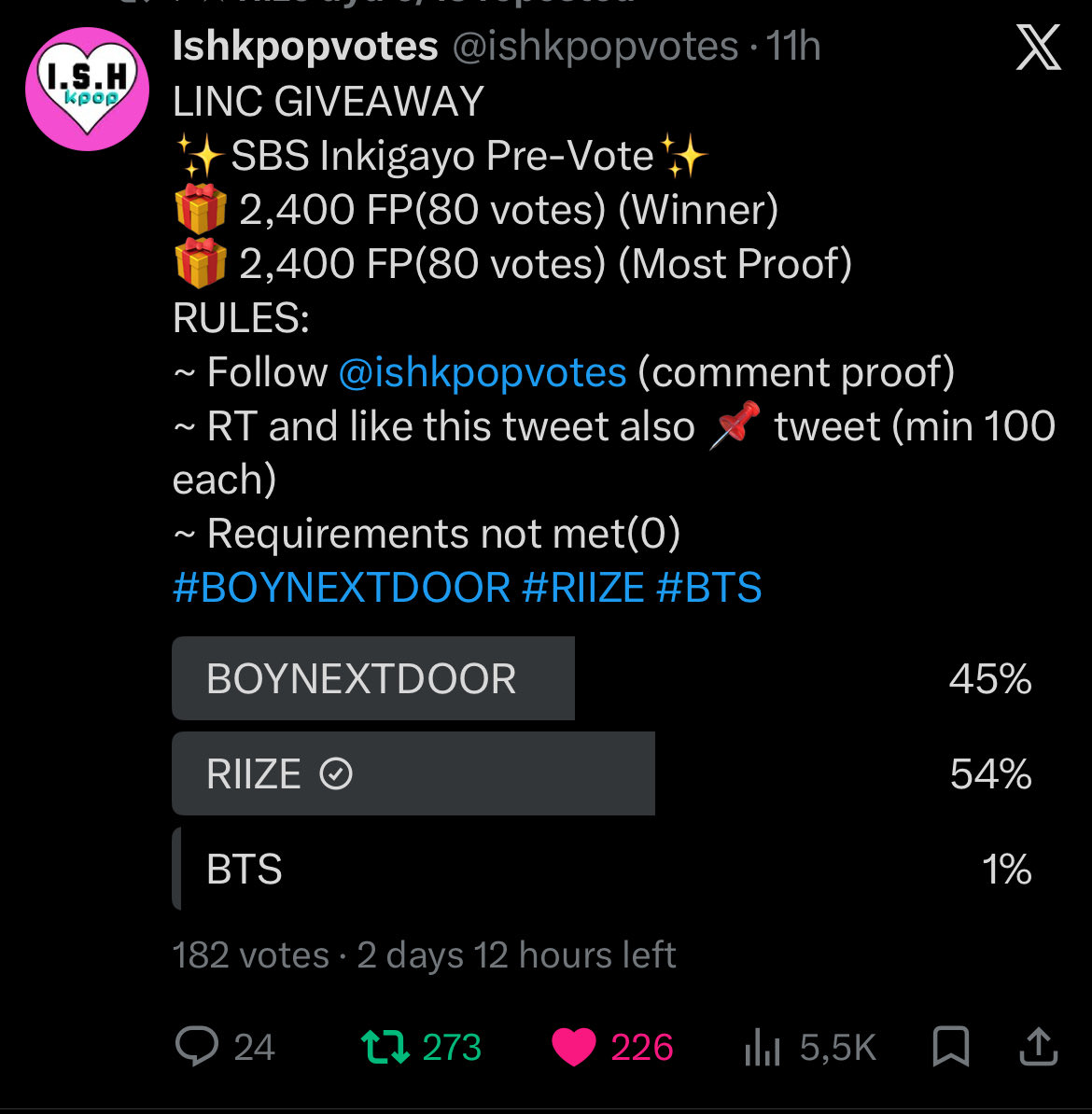Click the 182 votes poll summary
Viewport: 1092px width, 1114px height.
(251, 954)
